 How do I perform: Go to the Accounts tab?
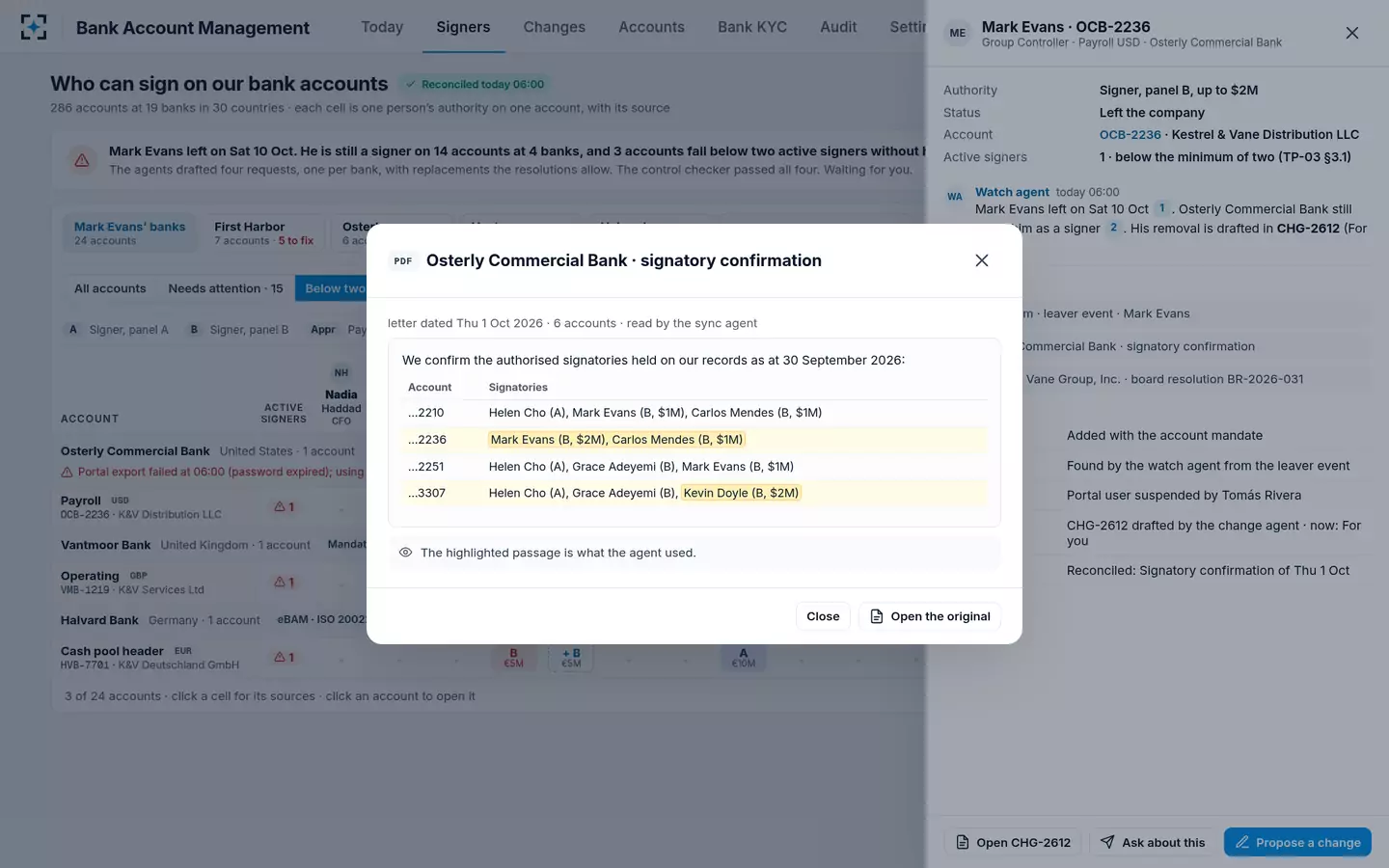point(651,27)
